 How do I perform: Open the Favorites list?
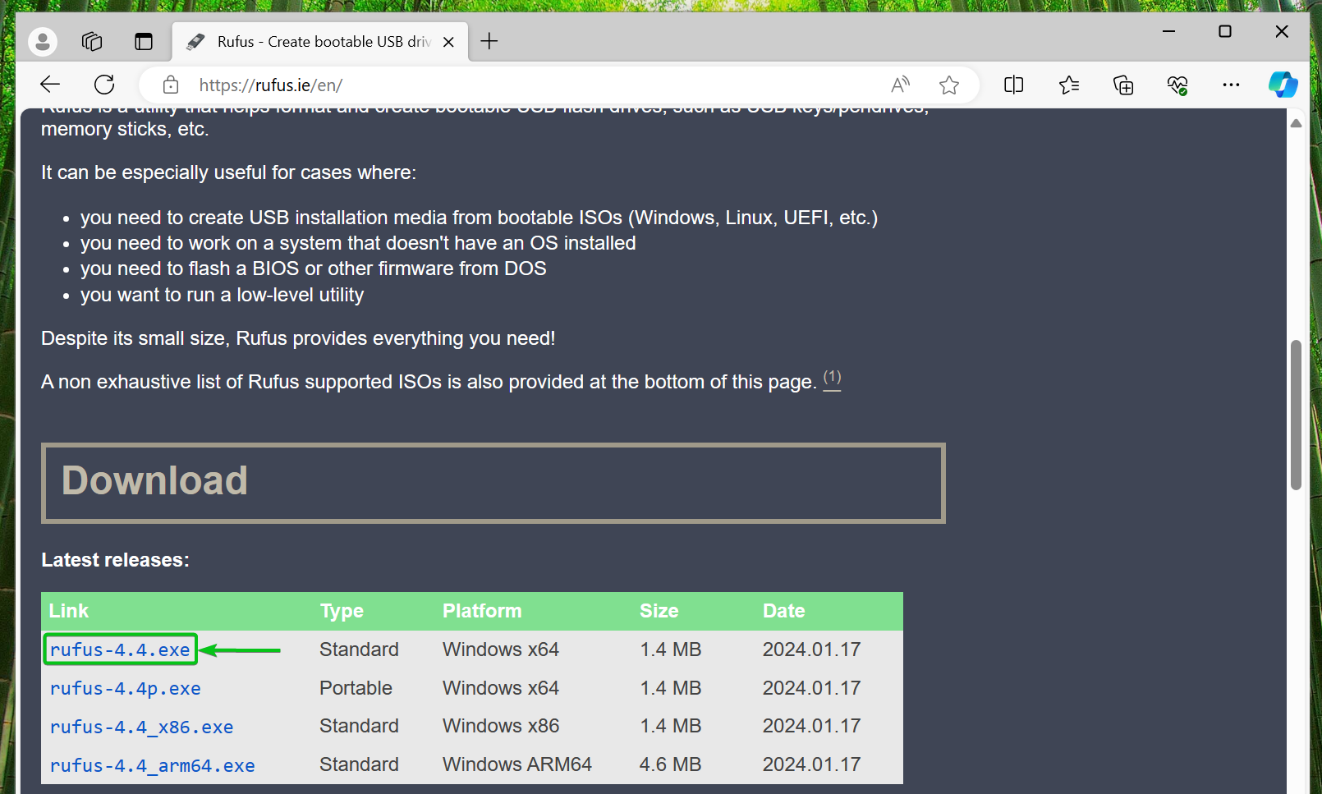1069,85
